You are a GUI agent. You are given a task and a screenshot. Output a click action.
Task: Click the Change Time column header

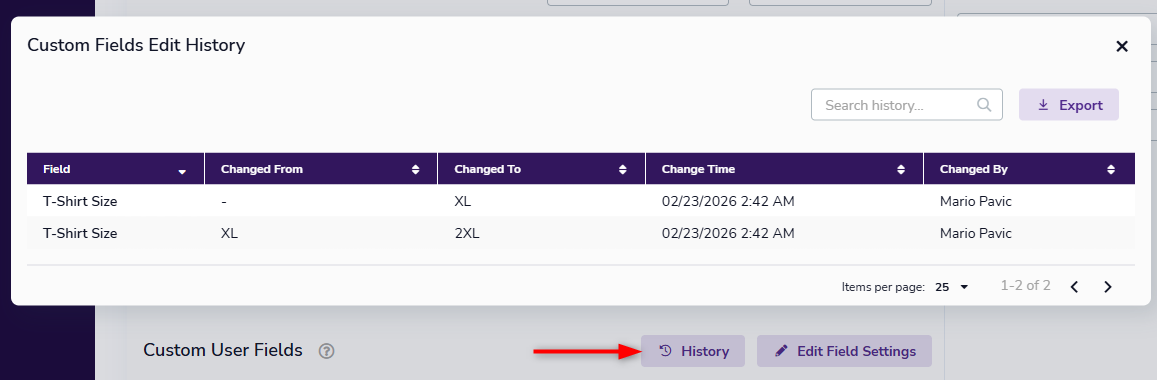point(698,170)
